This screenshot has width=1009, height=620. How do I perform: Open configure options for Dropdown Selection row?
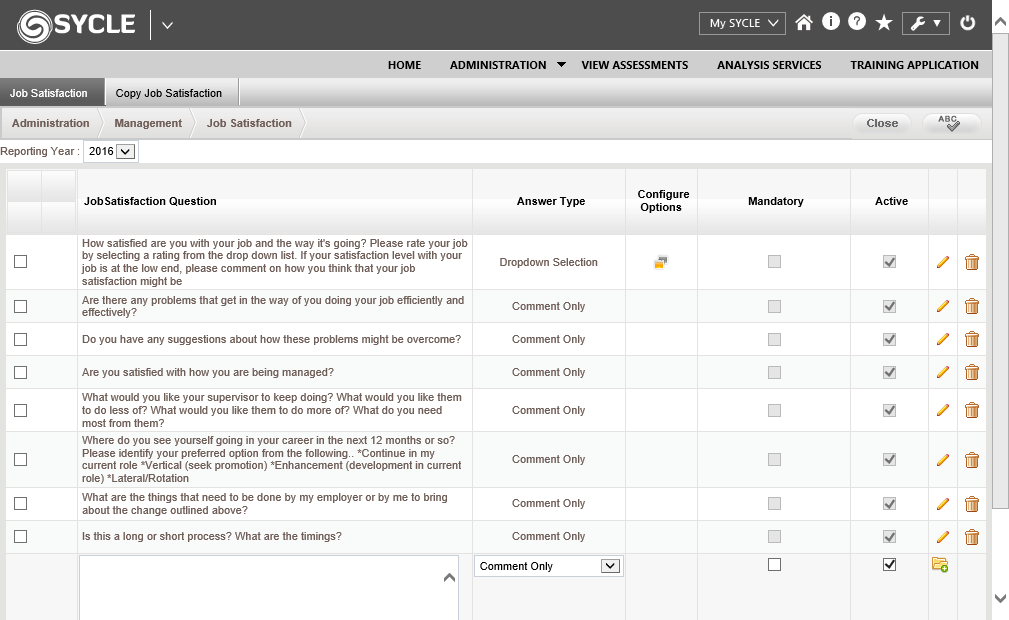tap(661, 262)
